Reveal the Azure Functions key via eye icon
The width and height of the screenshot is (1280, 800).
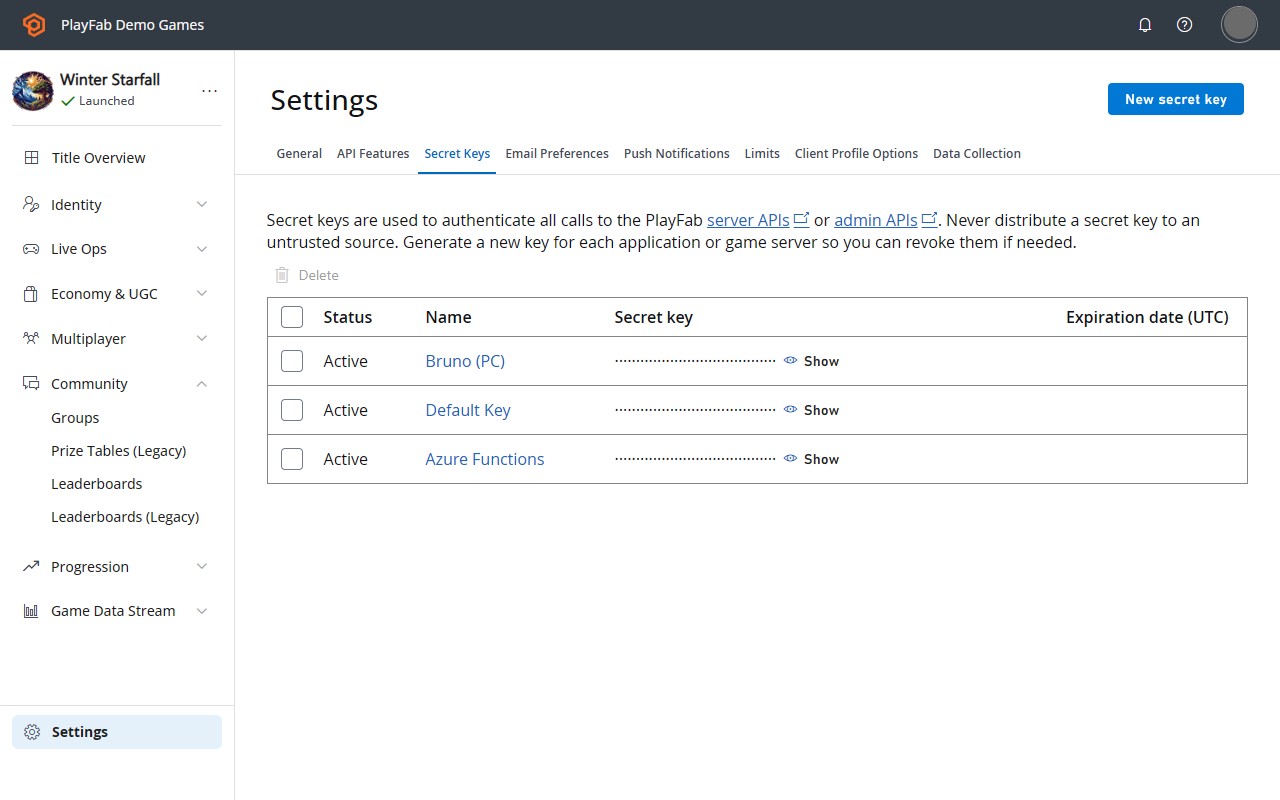(791, 459)
